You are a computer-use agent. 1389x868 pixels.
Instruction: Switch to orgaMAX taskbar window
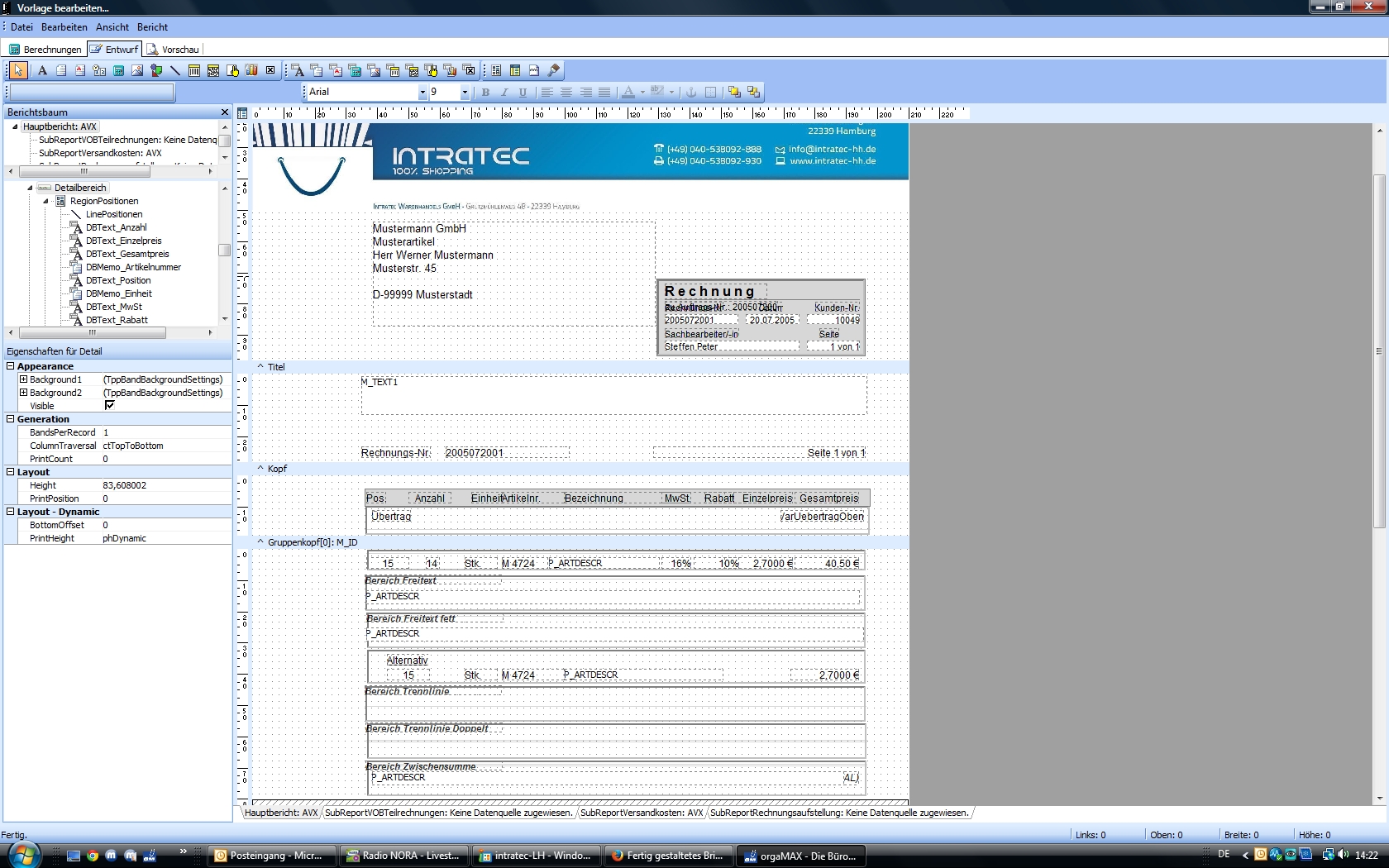[x=801, y=856]
